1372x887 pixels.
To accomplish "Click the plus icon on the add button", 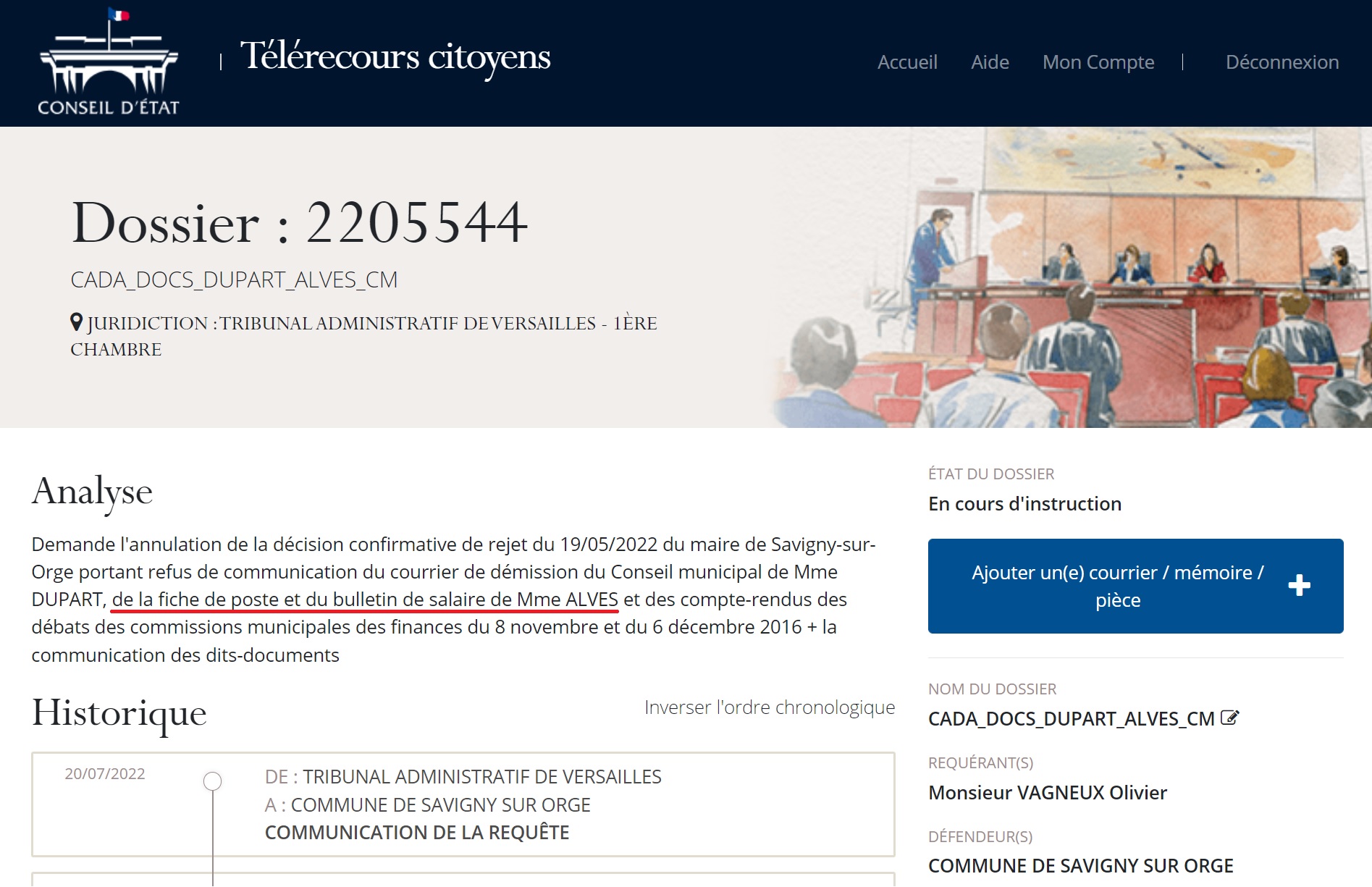I will (1299, 585).
